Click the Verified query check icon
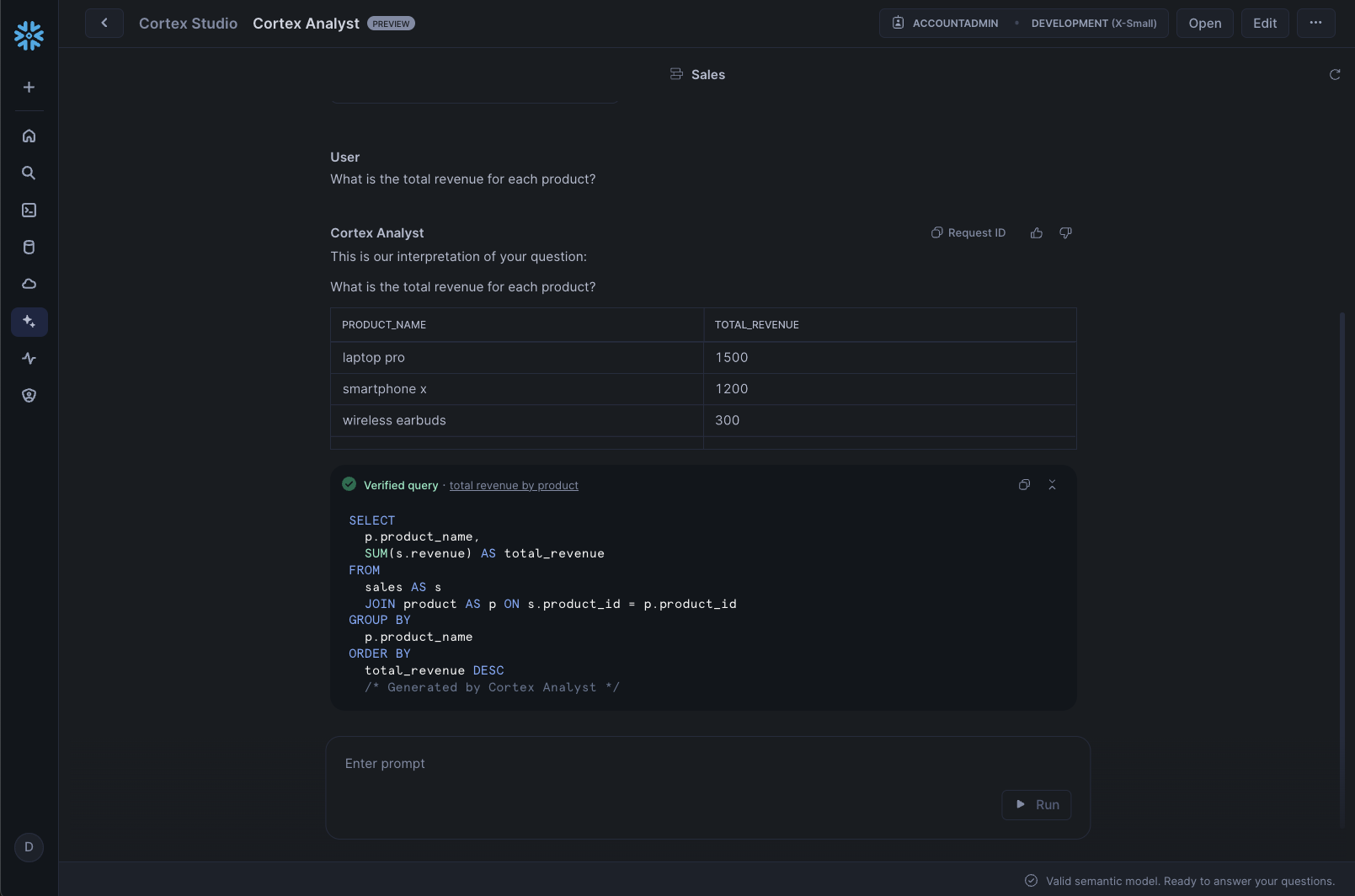The width and height of the screenshot is (1355, 896). pyautogui.click(x=349, y=484)
